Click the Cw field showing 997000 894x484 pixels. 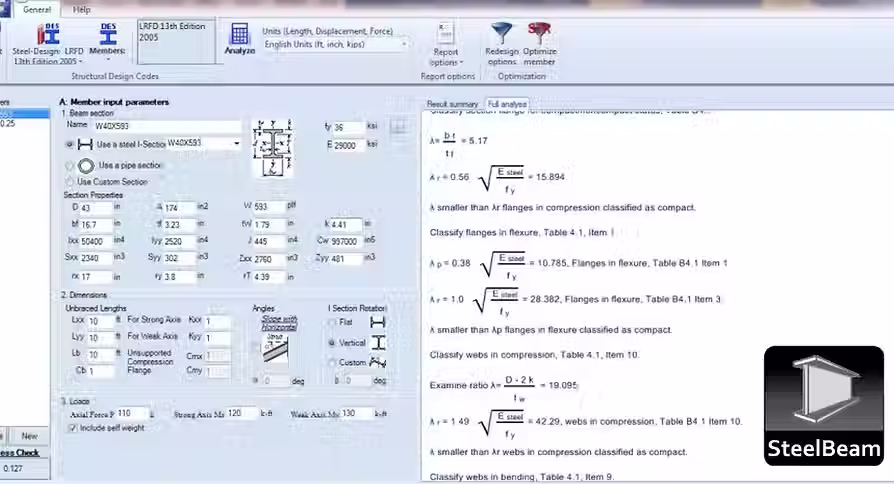(346, 241)
